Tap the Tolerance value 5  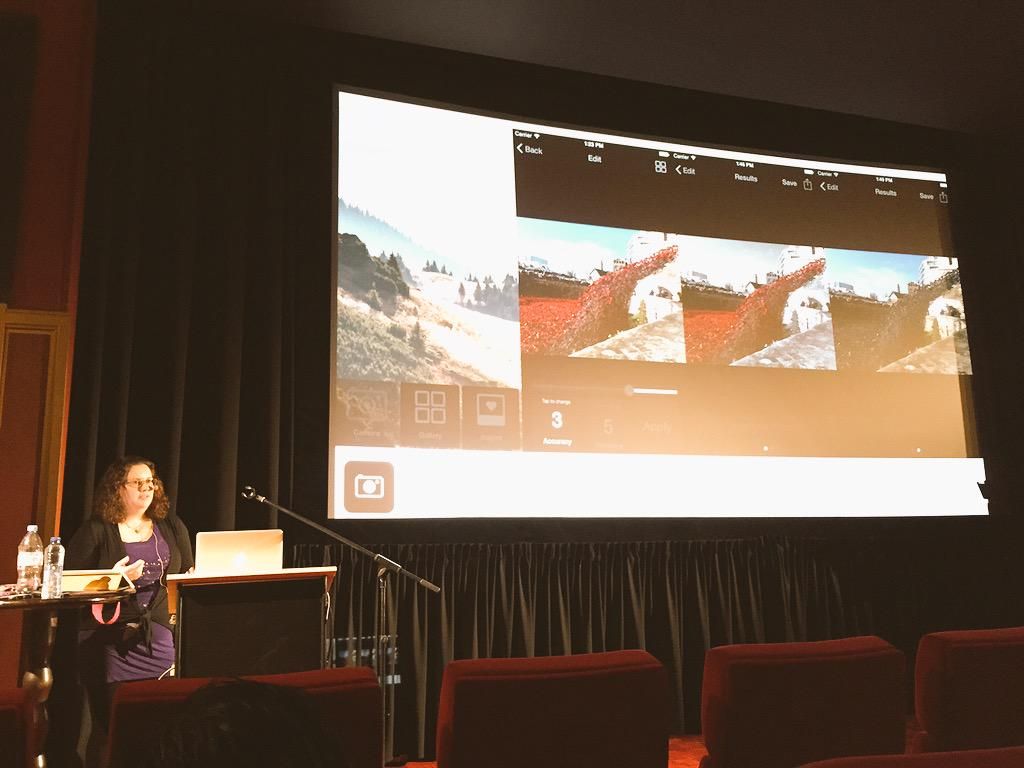pyautogui.click(x=608, y=428)
